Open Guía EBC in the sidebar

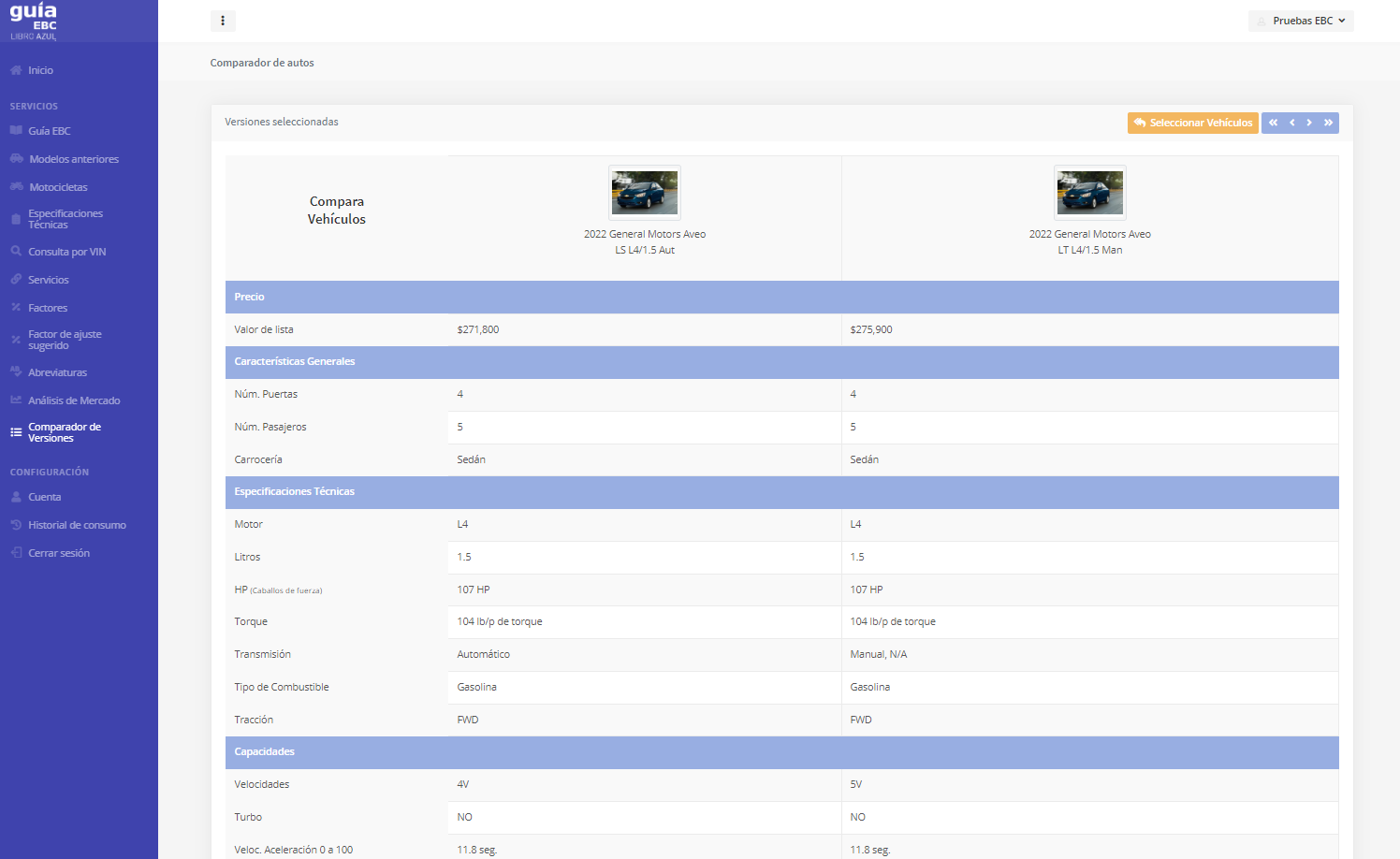49,131
